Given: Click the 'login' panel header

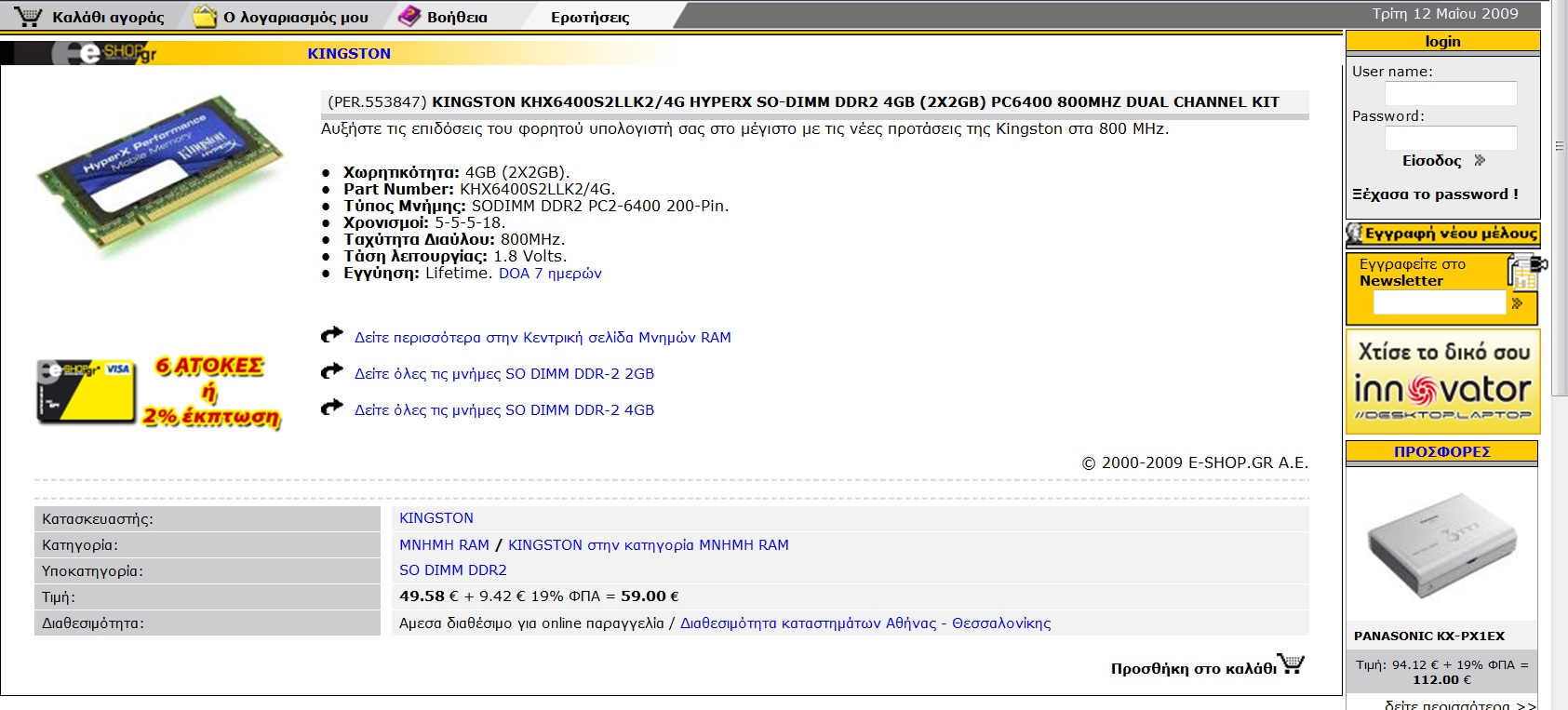Looking at the screenshot, I should tap(1442, 41).
